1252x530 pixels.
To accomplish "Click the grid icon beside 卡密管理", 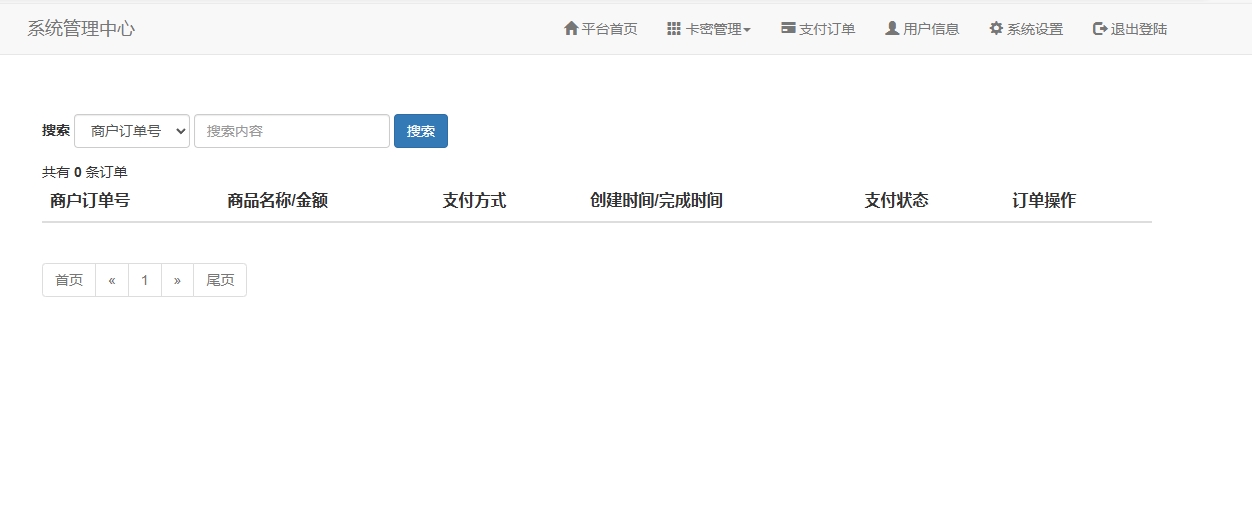I will point(674,29).
